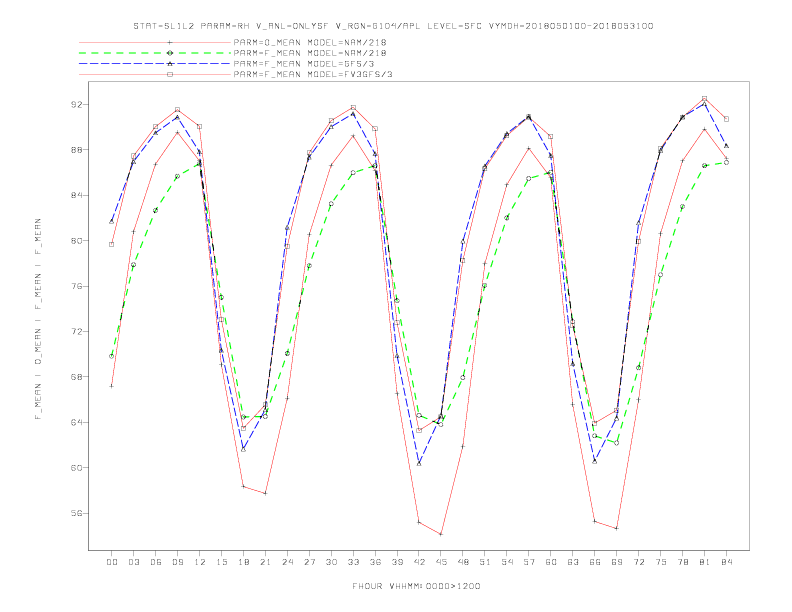This screenshot has height=612, width=792.
Task: Click O_MEAN plus data point at hour 69
Action: tap(617, 529)
